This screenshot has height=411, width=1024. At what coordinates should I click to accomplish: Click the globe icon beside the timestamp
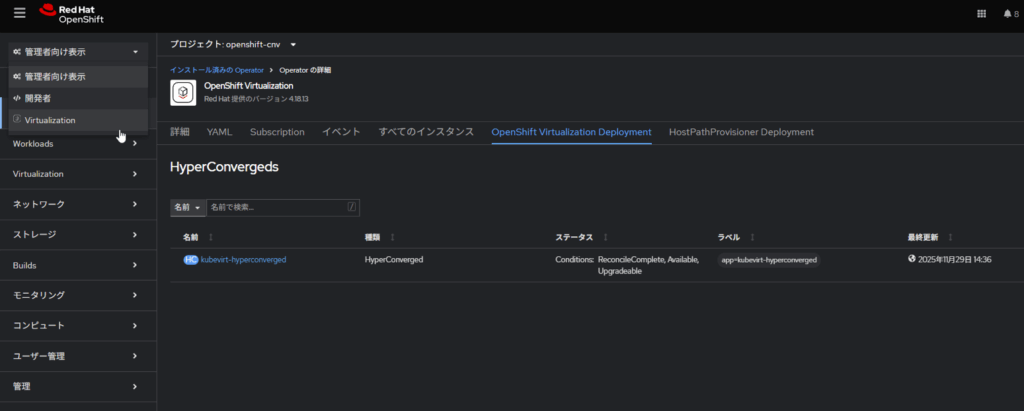click(912, 259)
